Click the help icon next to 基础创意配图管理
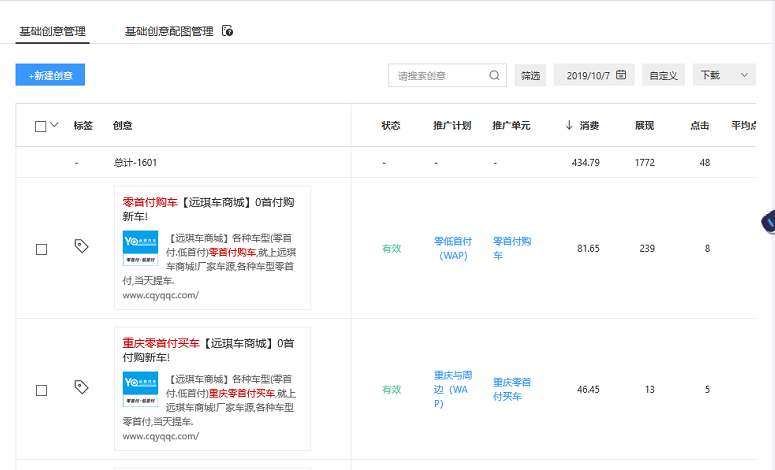775x470 pixels. coord(228,32)
